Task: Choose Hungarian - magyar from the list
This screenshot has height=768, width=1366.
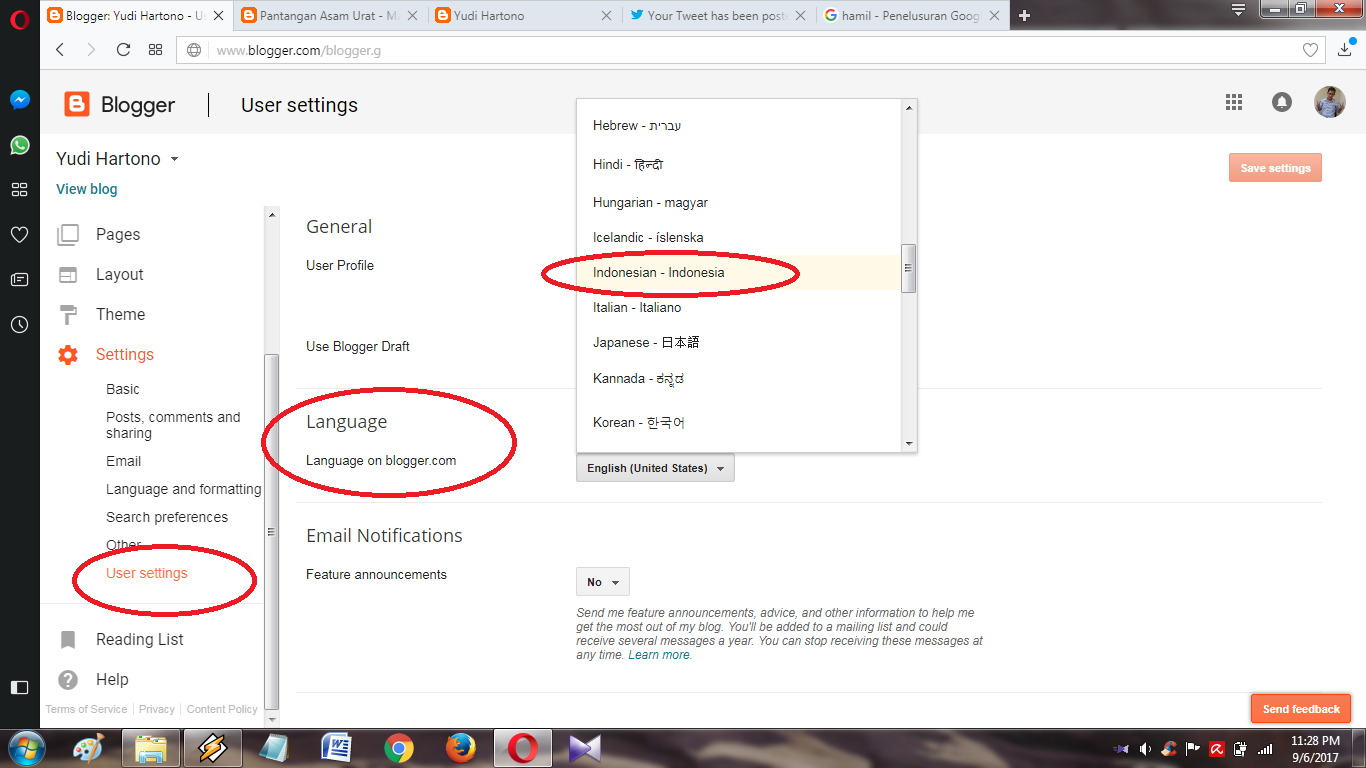Action: click(739, 202)
